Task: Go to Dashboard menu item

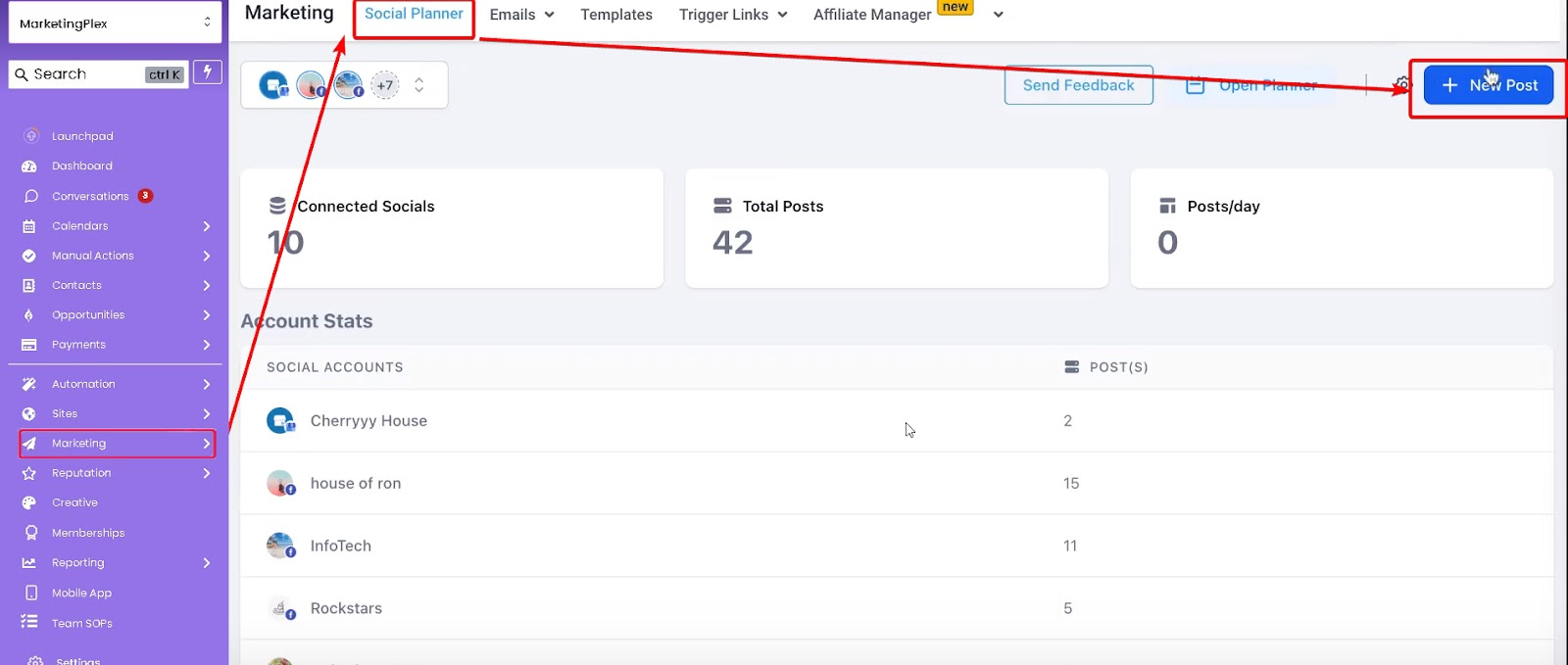Action: coord(82,166)
